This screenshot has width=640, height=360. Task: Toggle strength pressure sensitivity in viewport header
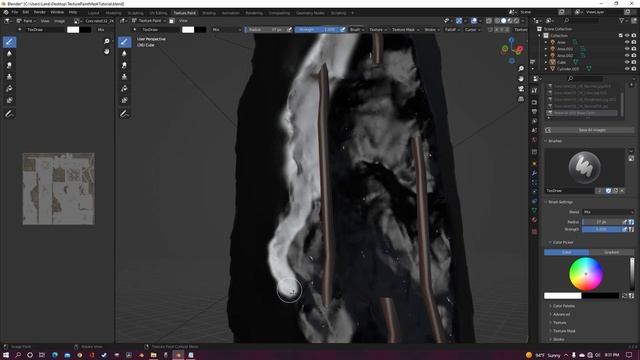tap(343, 29)
